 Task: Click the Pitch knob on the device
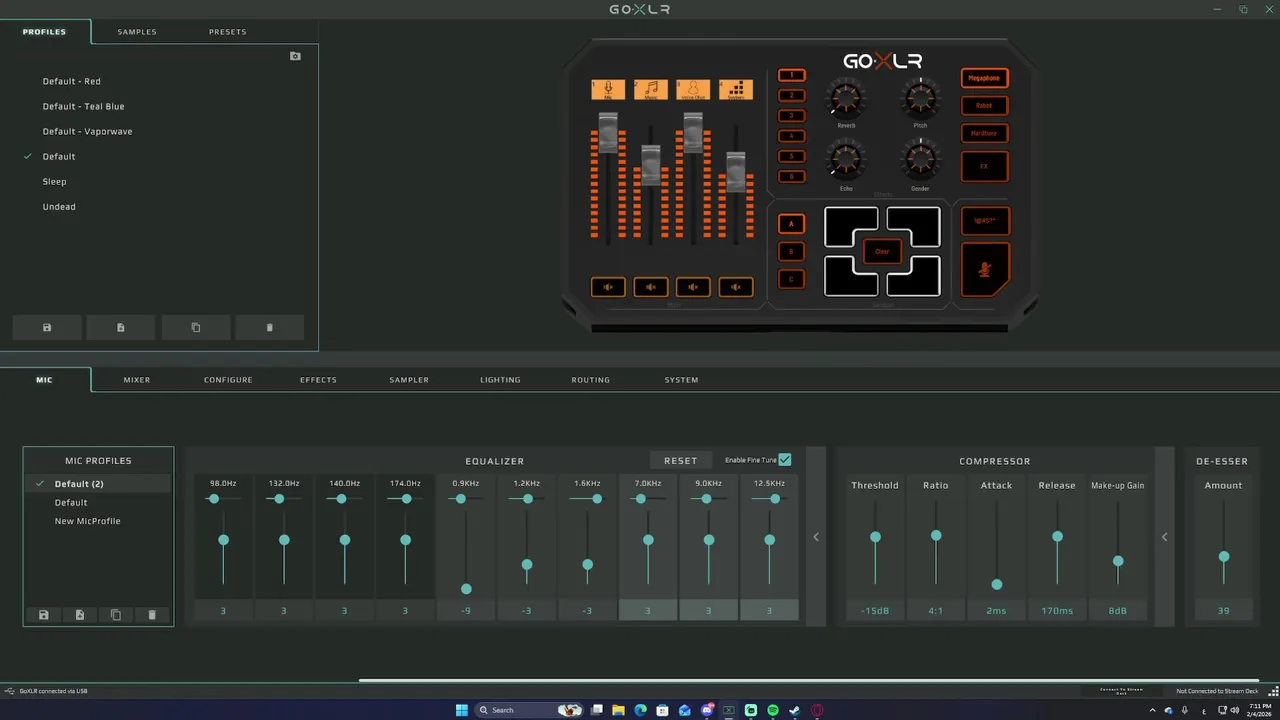point(920,98)
